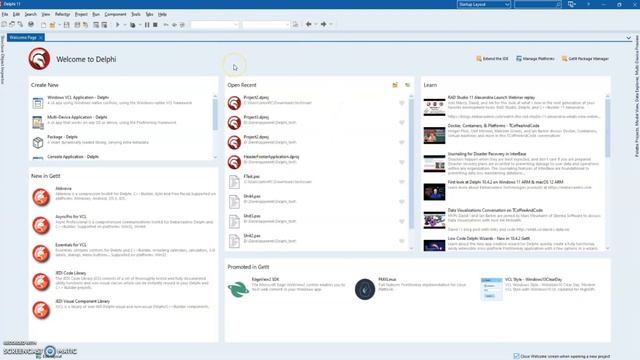Click the Delphi helmet logo beside Welcome to Delphi

[x=39, y=59]
